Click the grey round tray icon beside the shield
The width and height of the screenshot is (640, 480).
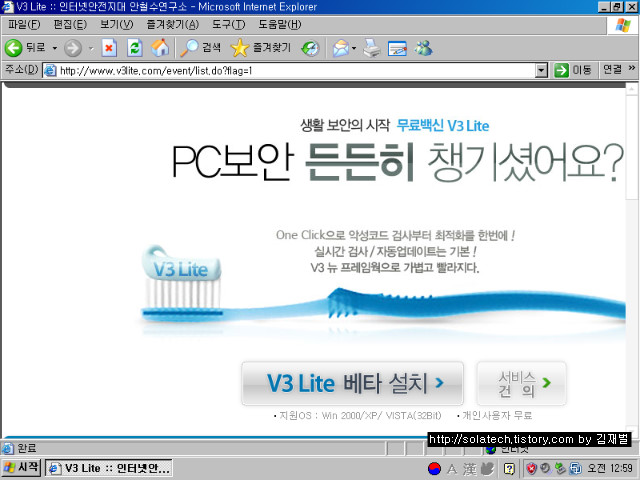pos(545,469)
